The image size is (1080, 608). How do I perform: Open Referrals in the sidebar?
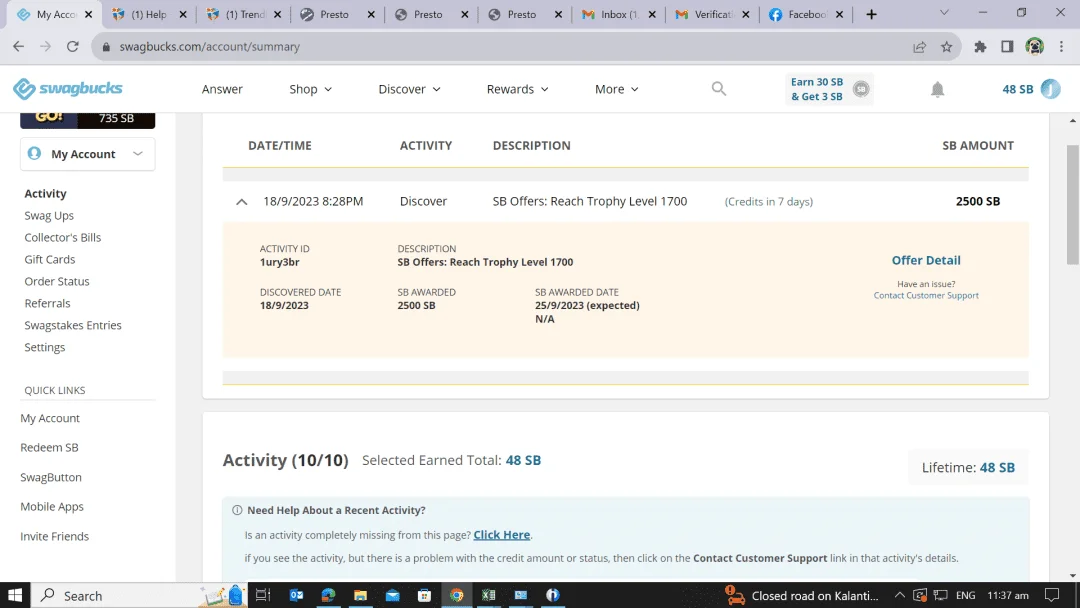click(47, 304)
